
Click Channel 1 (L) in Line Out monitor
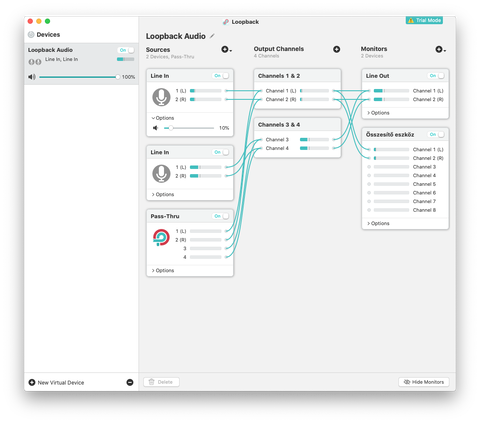[428, 91]
